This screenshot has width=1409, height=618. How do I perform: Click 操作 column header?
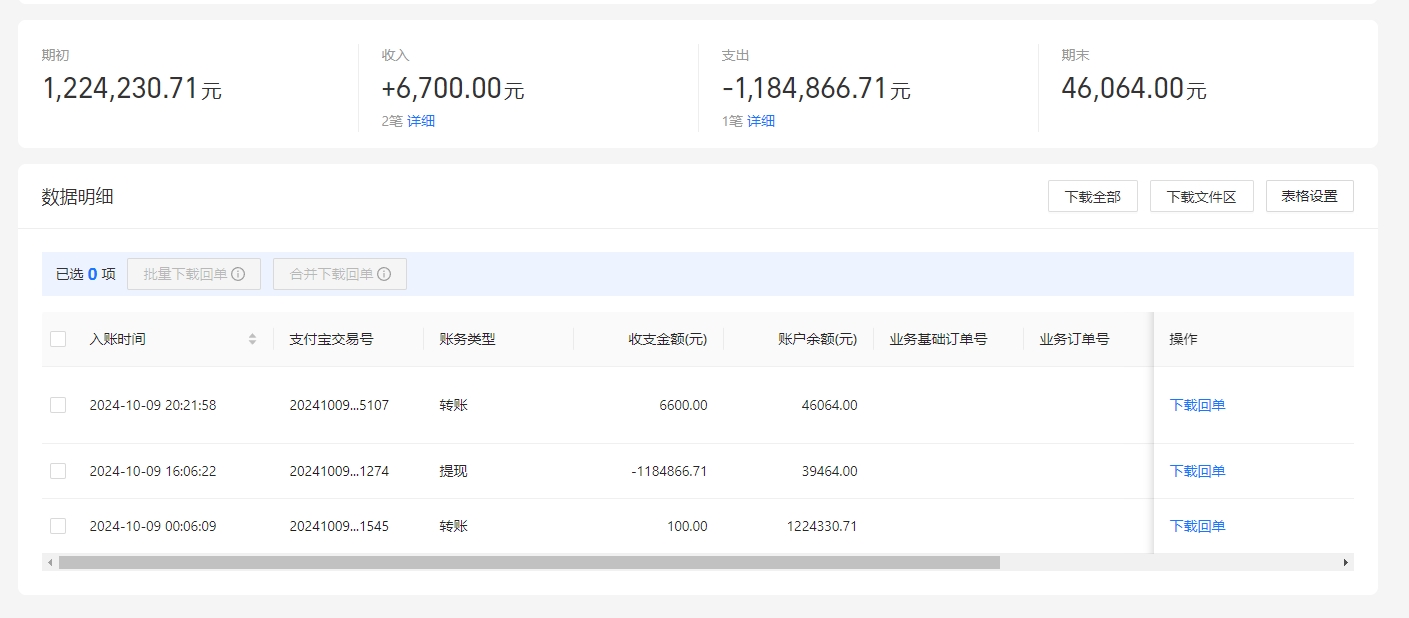(x=1184, y=339)
